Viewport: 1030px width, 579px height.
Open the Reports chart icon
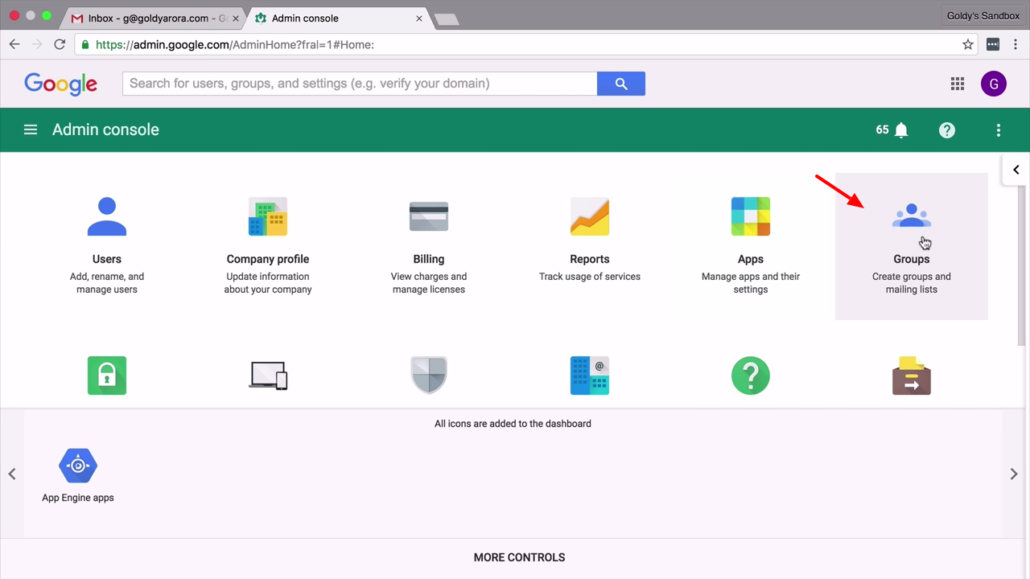(x=589, y=216)
